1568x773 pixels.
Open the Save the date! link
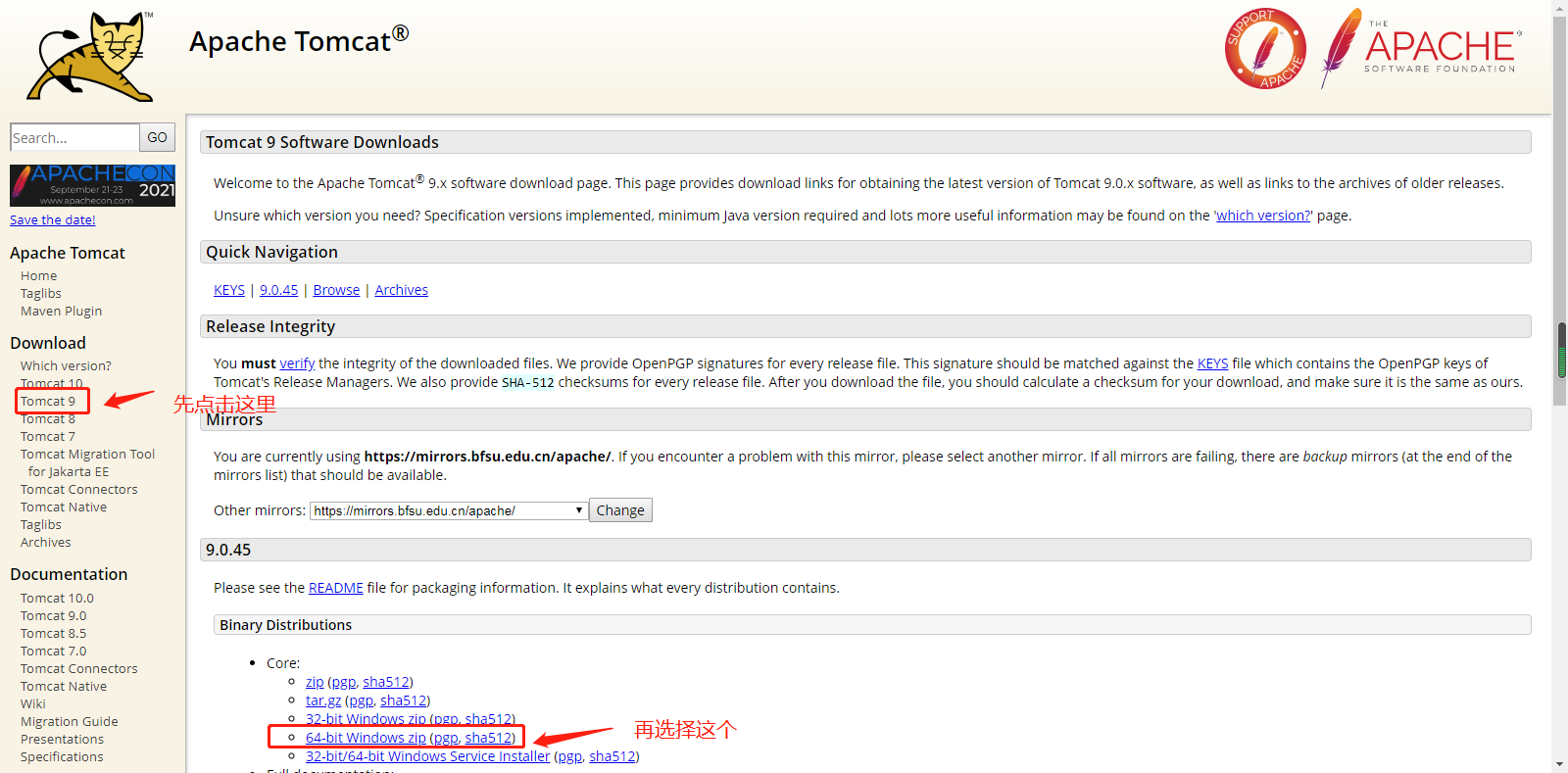(53, 220)
